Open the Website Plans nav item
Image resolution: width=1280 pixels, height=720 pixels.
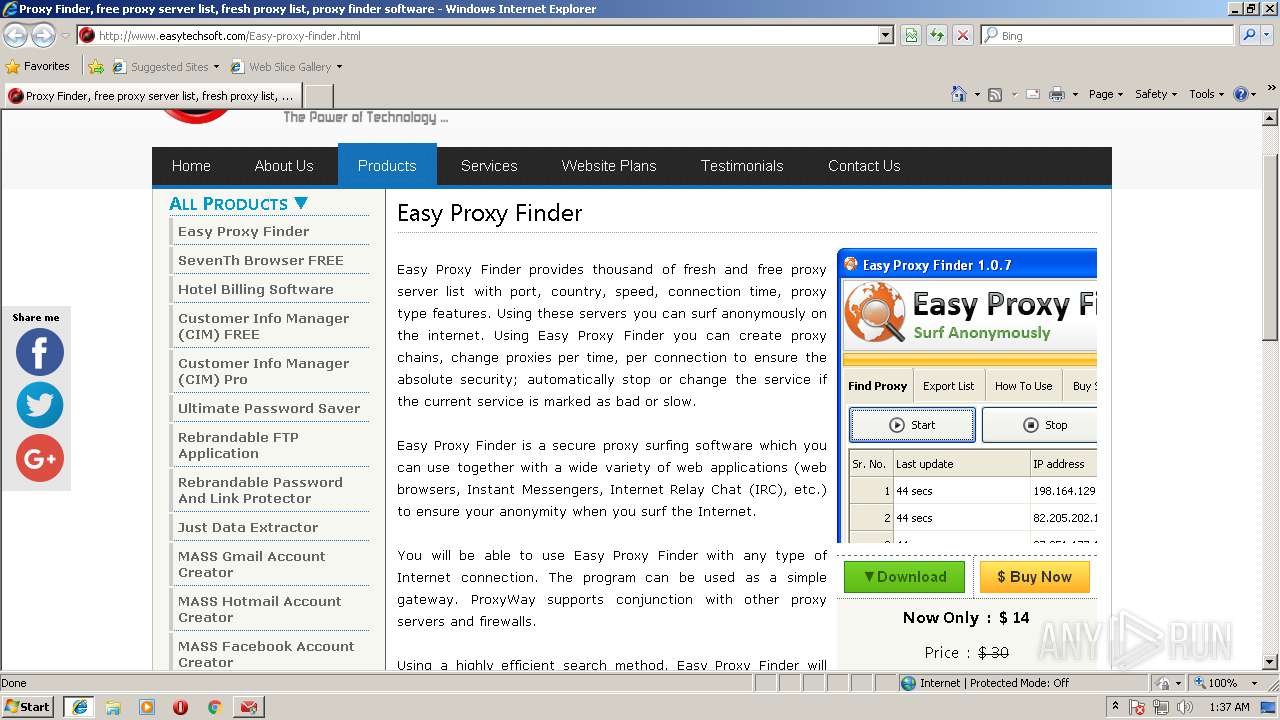point(609,166)
